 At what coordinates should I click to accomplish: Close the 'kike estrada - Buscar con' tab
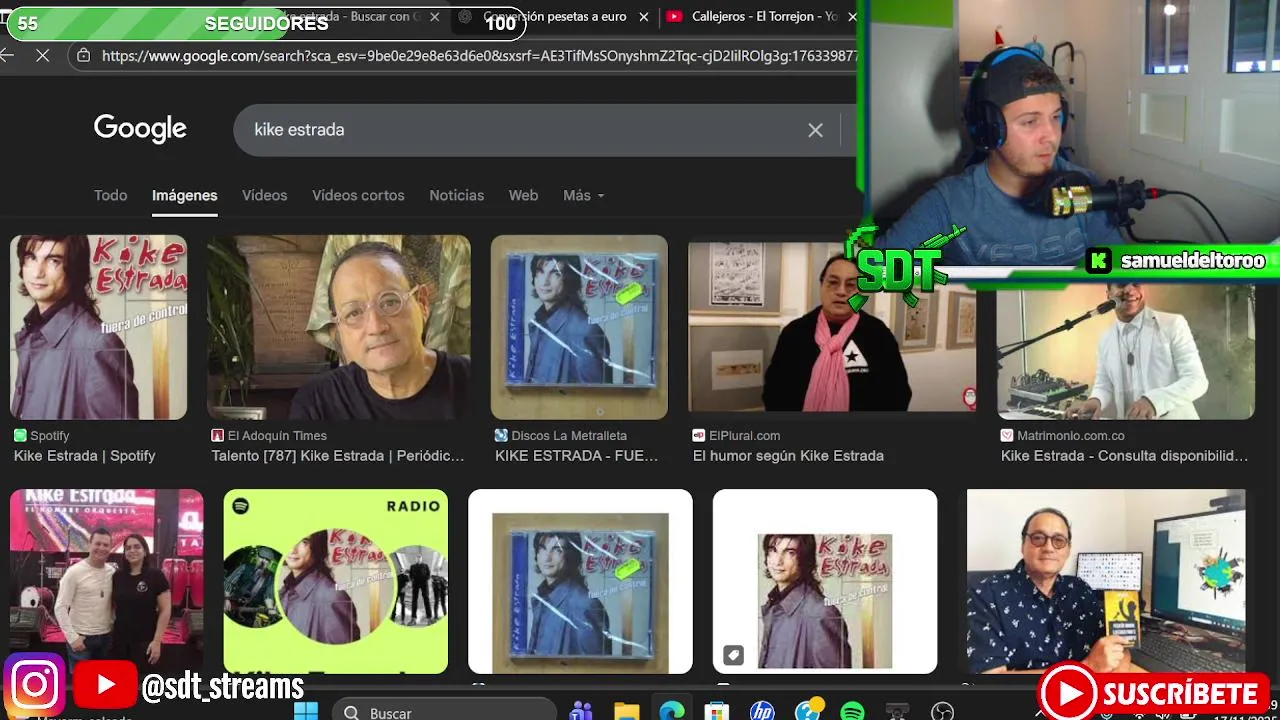(434, 17)
